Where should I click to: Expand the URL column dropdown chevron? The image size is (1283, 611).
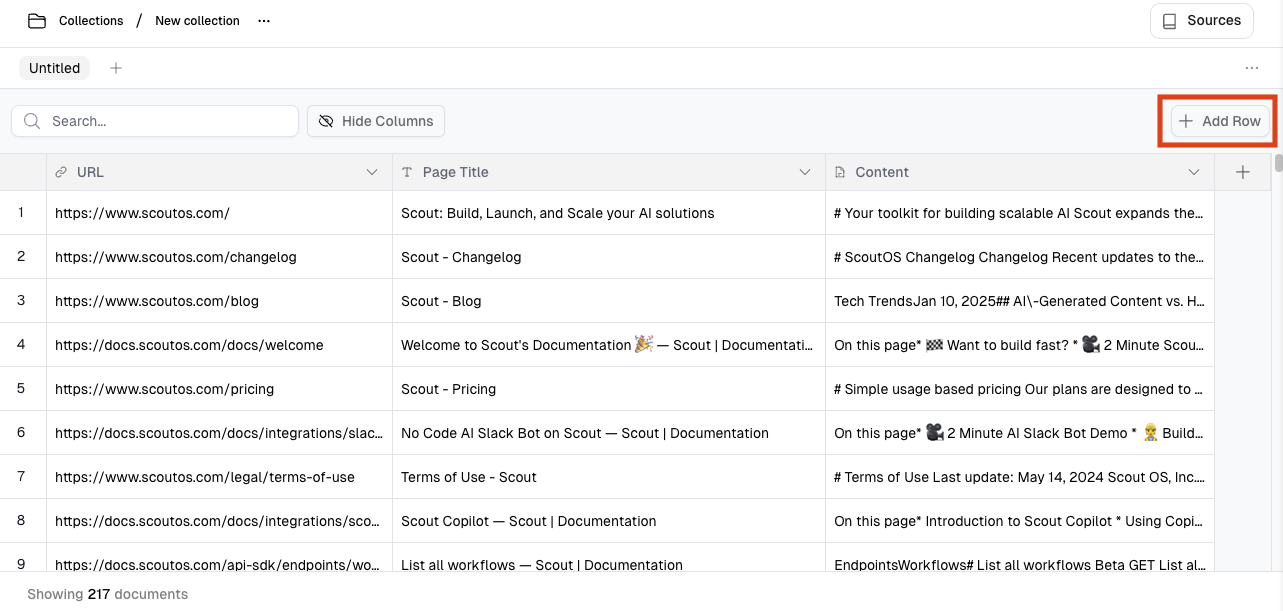pyautogui.click(x=372, y=172)
